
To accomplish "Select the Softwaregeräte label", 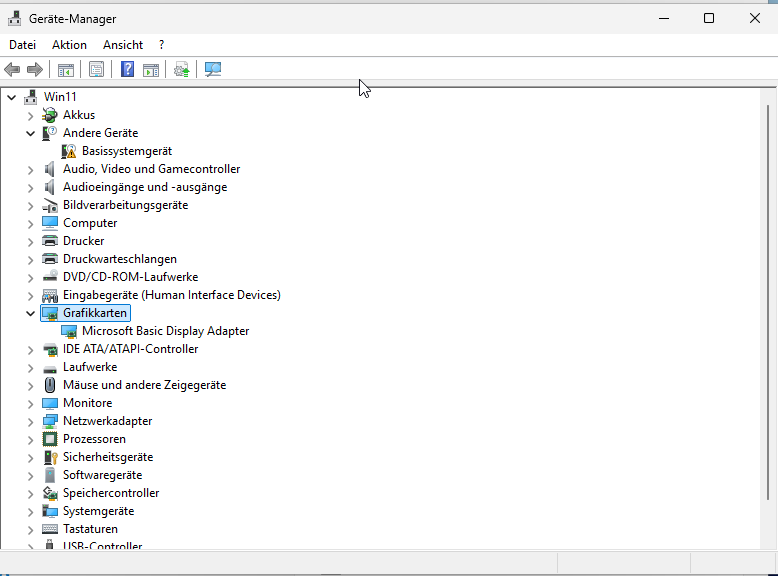I will point(102,475).
